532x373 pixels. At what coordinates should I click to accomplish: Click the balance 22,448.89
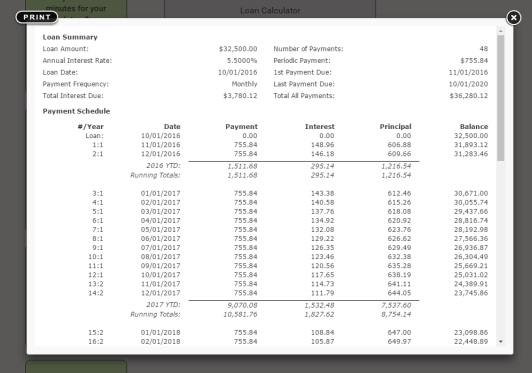[471, 341]
